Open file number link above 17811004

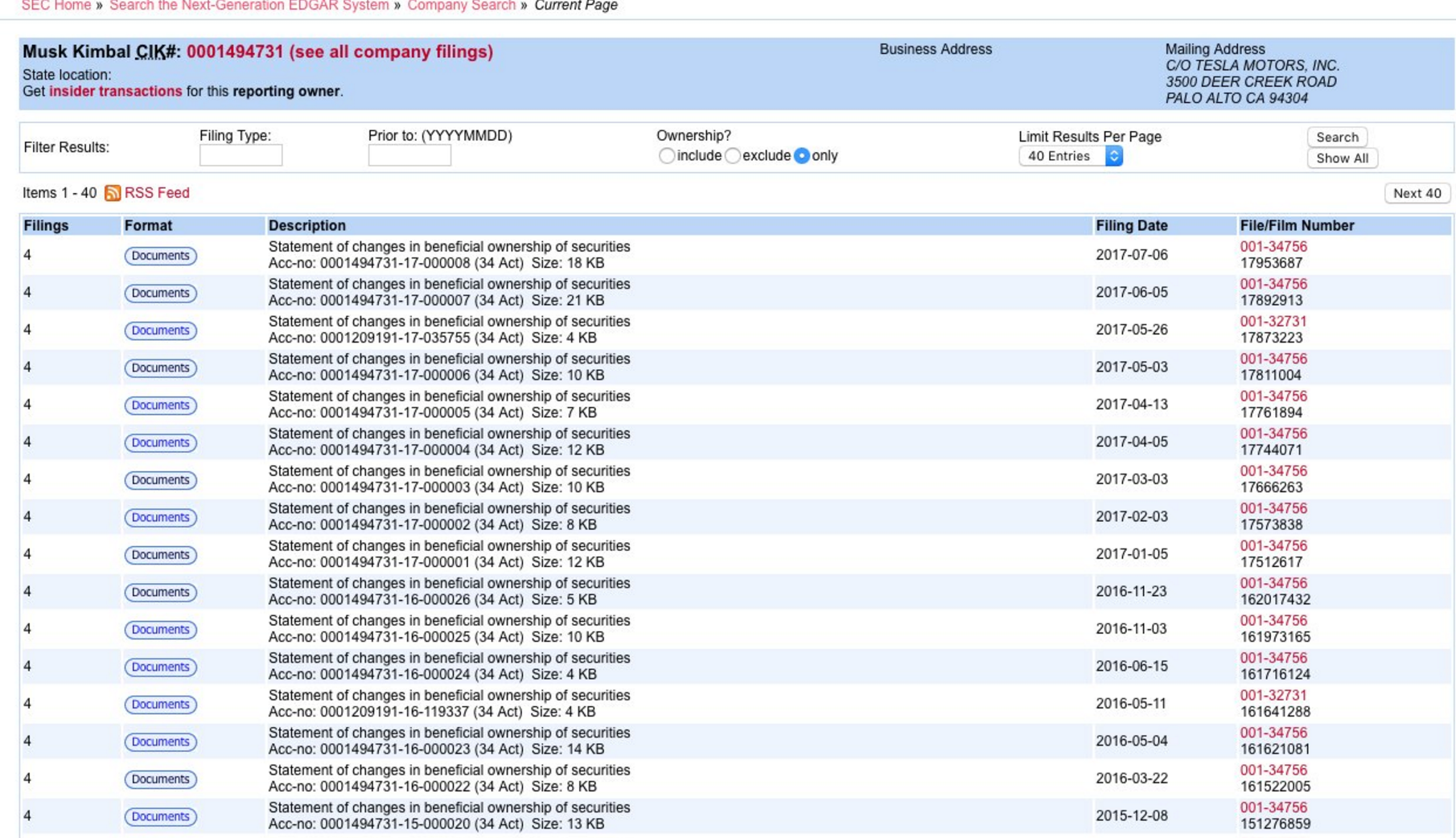[x=1273, y=359]
